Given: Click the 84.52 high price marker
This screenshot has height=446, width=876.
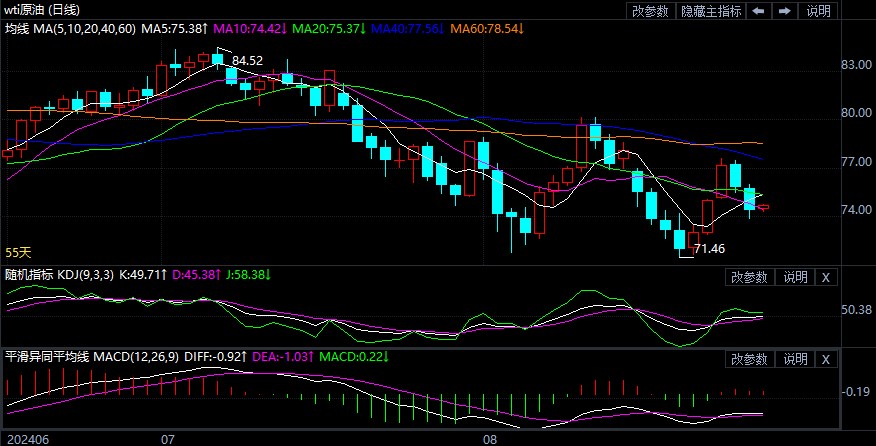Looking at the screenshot, I should (247, 61).
